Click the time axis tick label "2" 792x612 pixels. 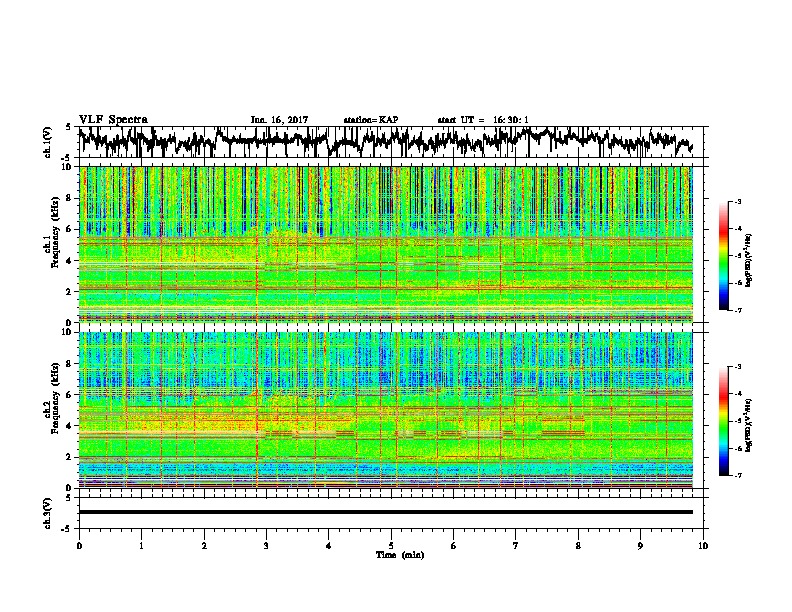(204, 546)
